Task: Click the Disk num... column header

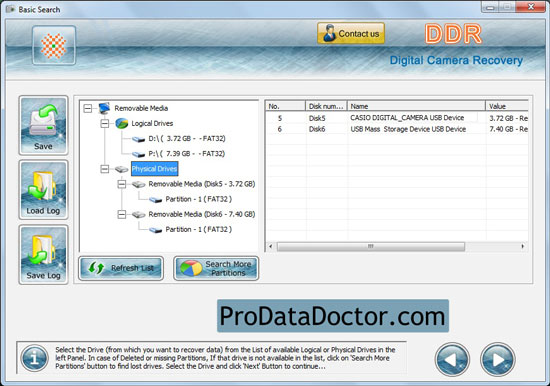Action: (326, 106)
